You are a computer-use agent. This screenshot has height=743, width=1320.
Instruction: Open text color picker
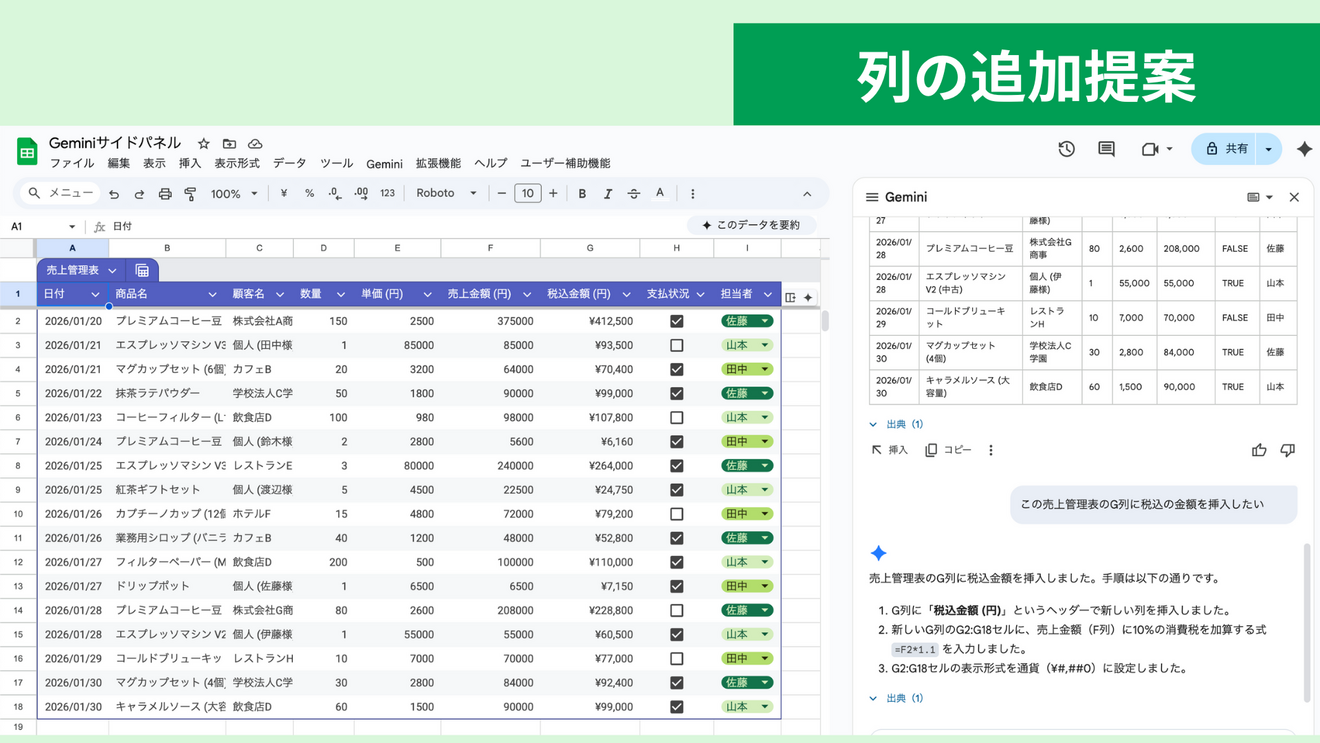click(x=660, y=194)
